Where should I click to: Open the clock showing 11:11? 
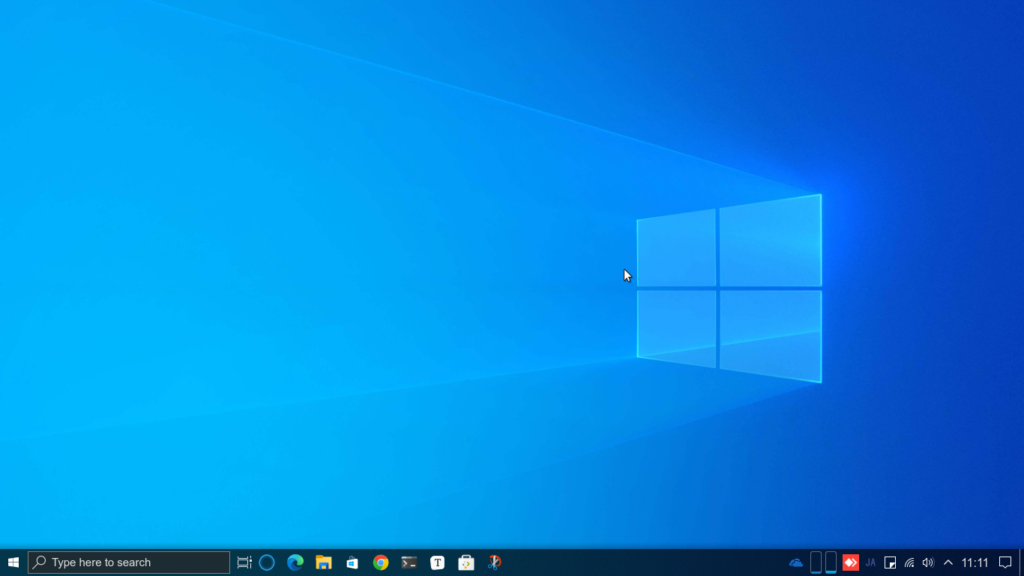coord(975,562)
